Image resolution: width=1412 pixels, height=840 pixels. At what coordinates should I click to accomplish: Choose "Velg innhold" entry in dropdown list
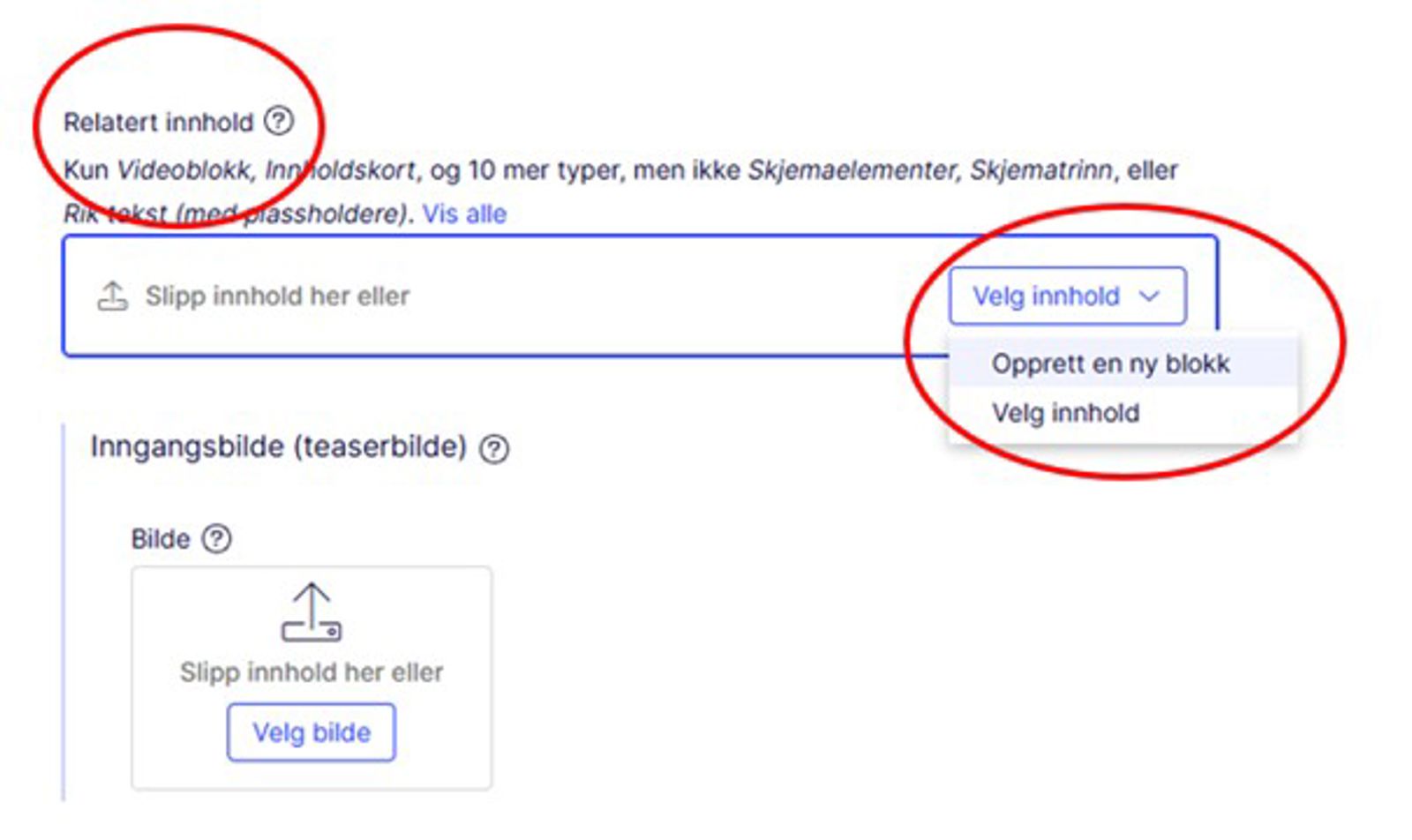click(x=1065, y=413)
